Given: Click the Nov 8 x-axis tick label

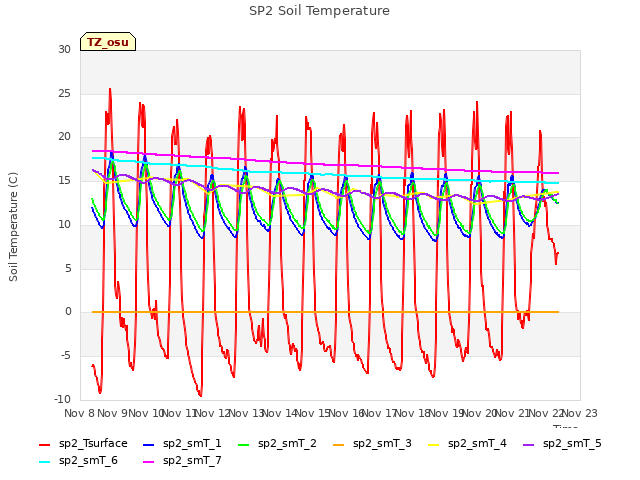Looking at the screenshot, I should pyautogui.click(x=79, y=413).
